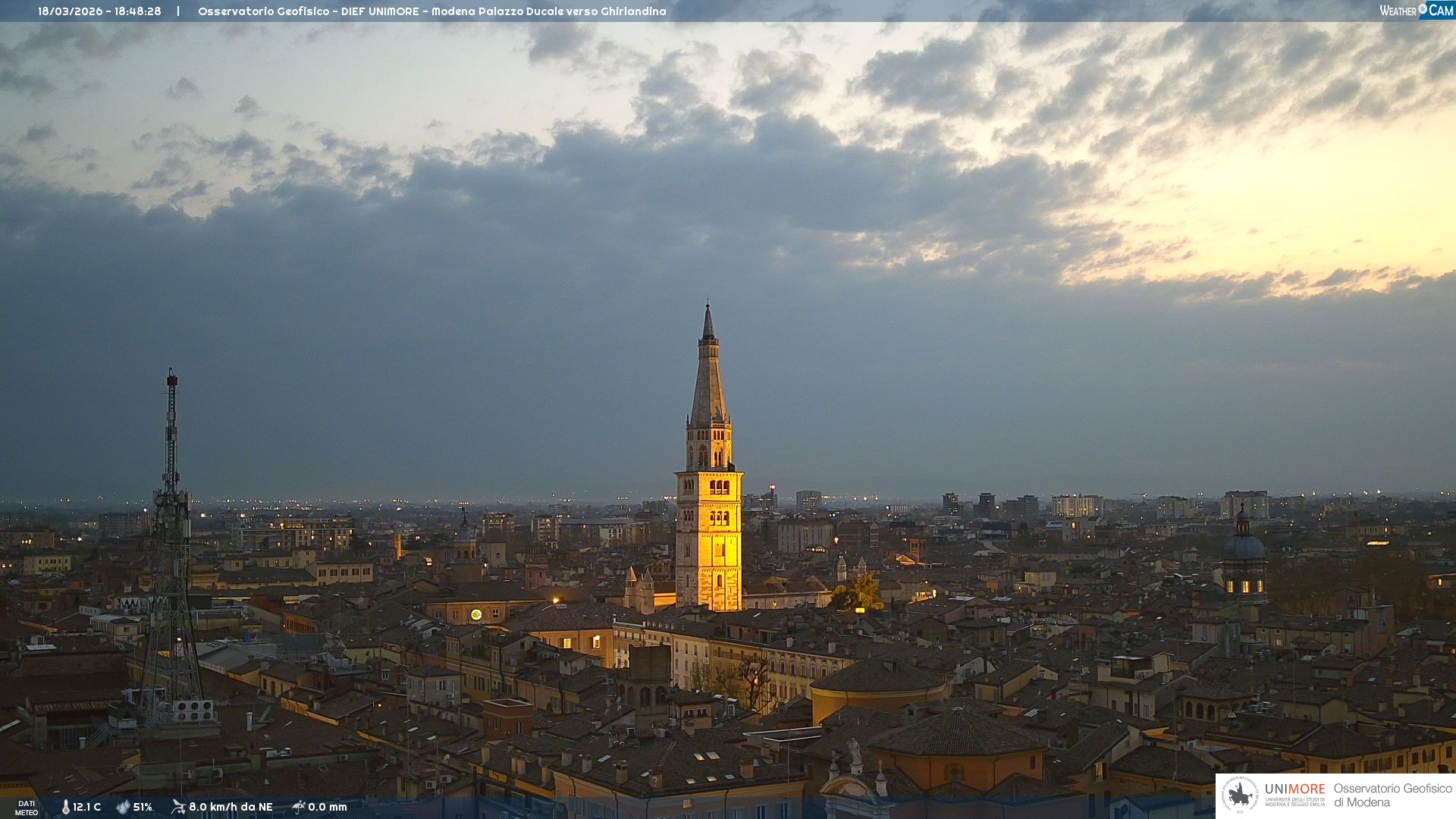
Task: Click the rain umbrella precipitation icon
Action: click(299, 807)
